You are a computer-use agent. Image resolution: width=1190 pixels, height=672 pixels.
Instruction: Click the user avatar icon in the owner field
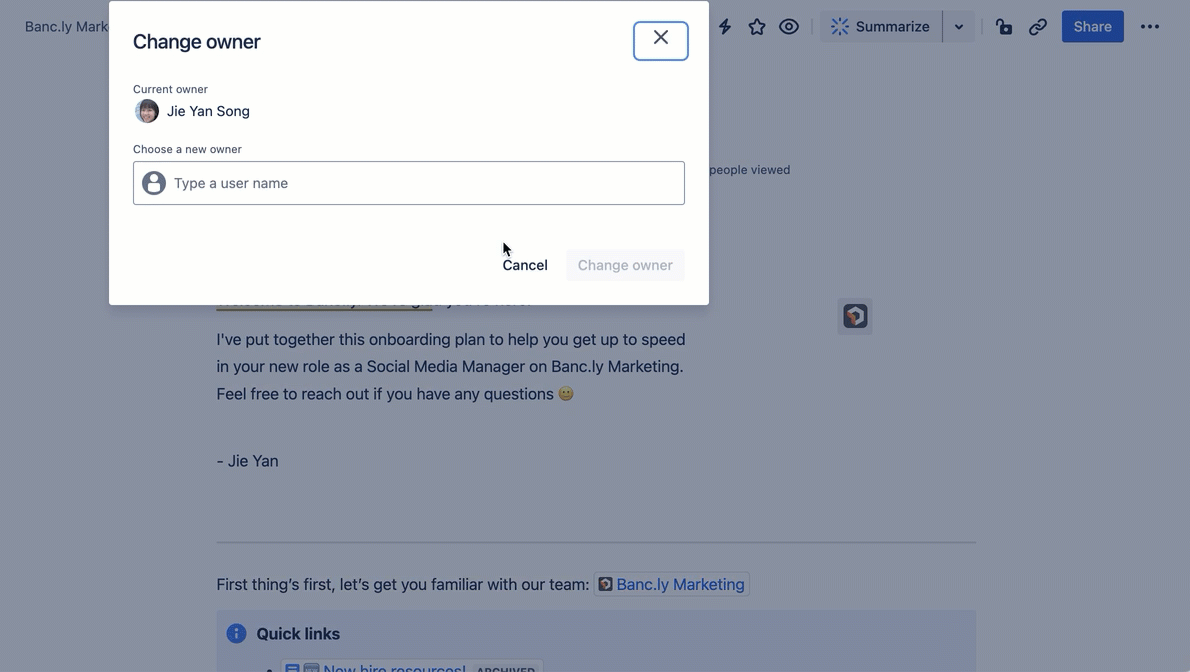point(154,183)
